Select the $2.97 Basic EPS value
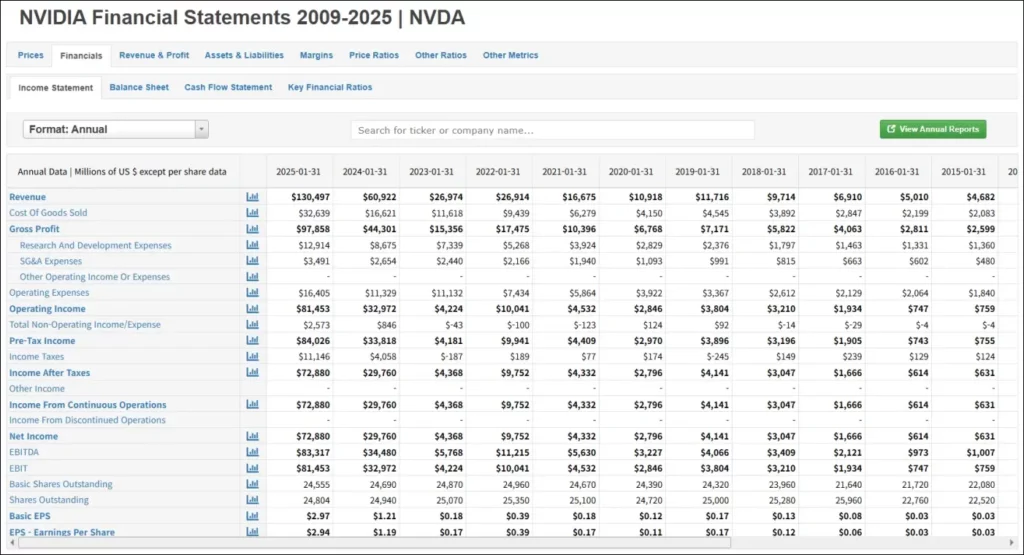 coord(318,516)
